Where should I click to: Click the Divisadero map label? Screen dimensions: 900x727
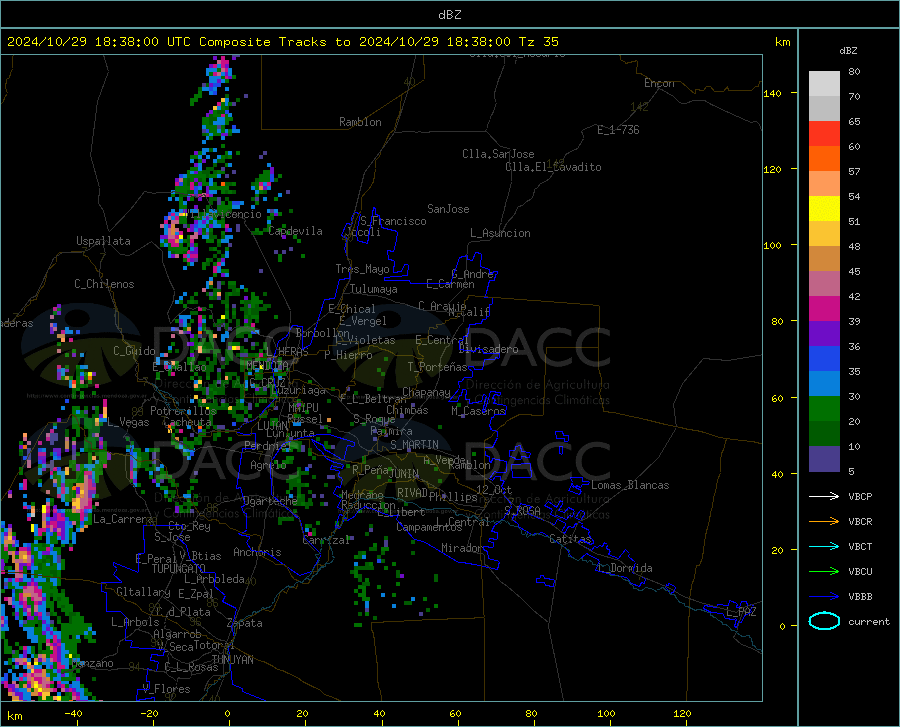coord(488,349)
